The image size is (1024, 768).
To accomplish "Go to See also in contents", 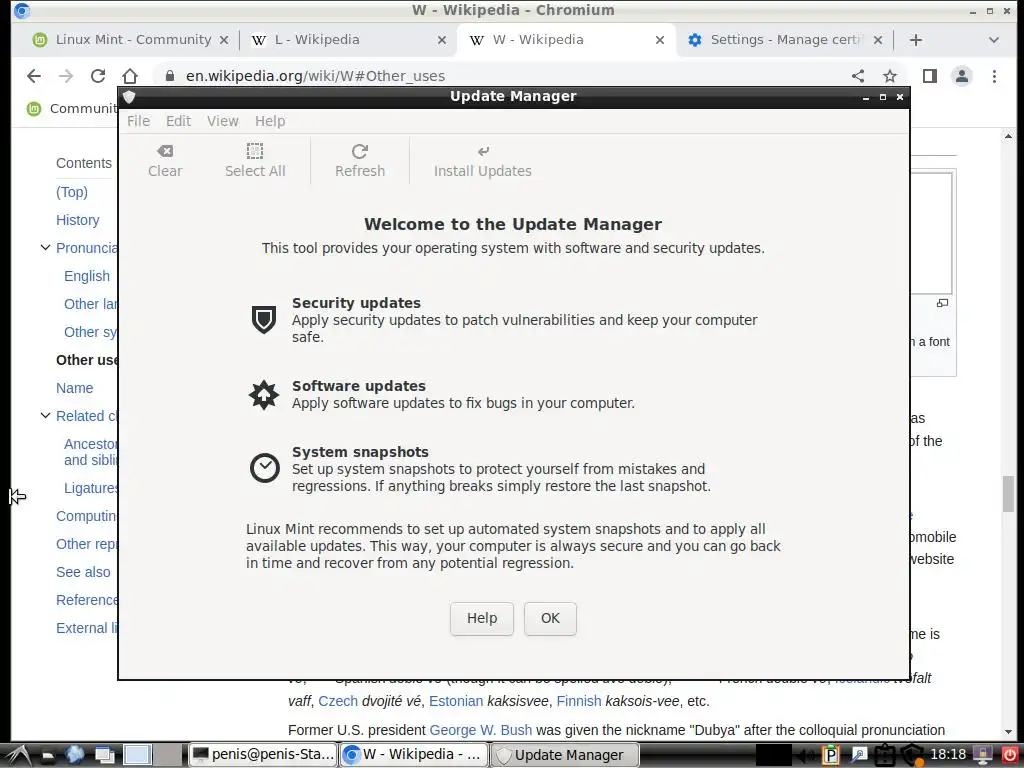I will (83, 572).
